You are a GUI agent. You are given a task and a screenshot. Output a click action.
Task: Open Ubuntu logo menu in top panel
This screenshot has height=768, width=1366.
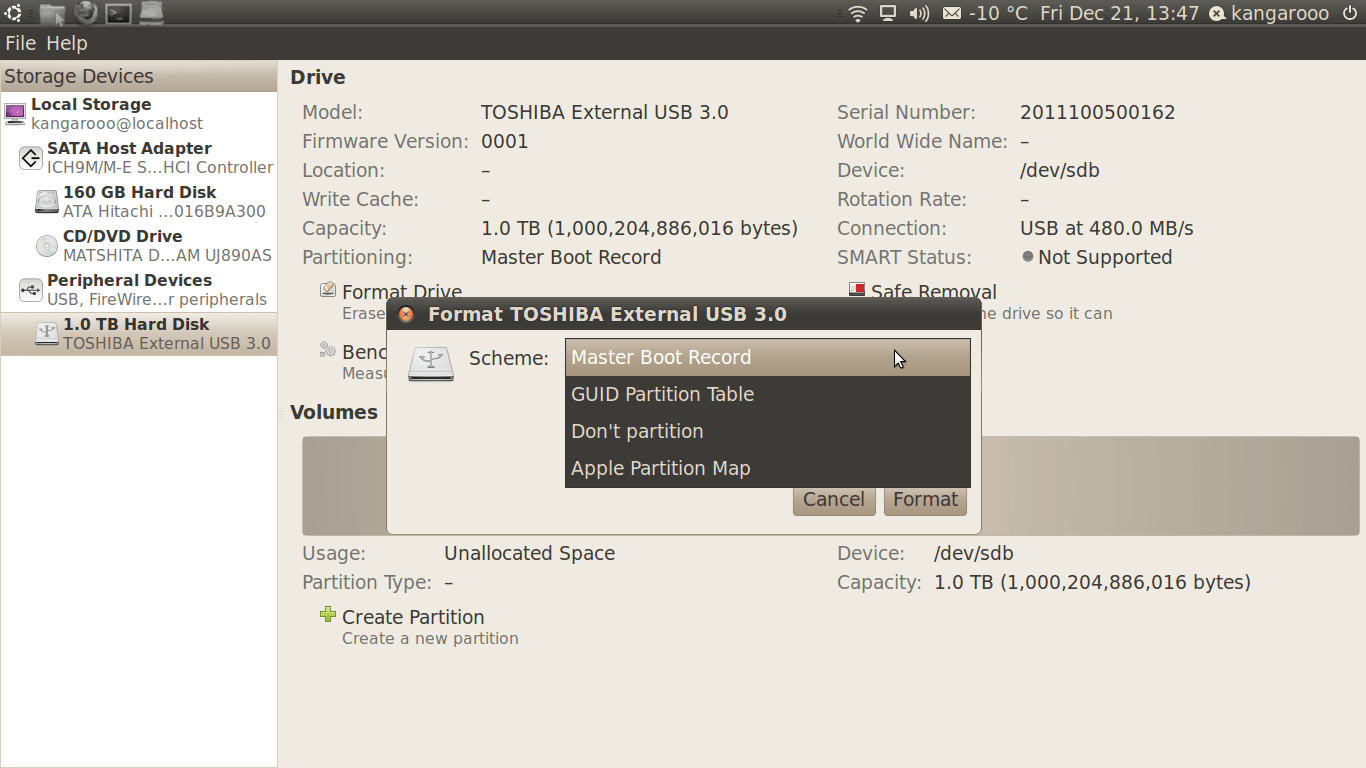click(13, 13)
